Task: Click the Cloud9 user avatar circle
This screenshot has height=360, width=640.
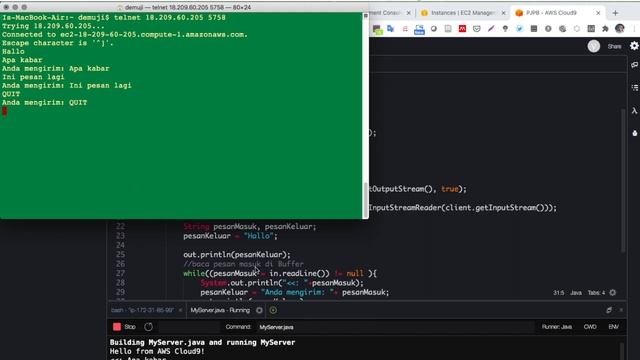Action: 593,47
